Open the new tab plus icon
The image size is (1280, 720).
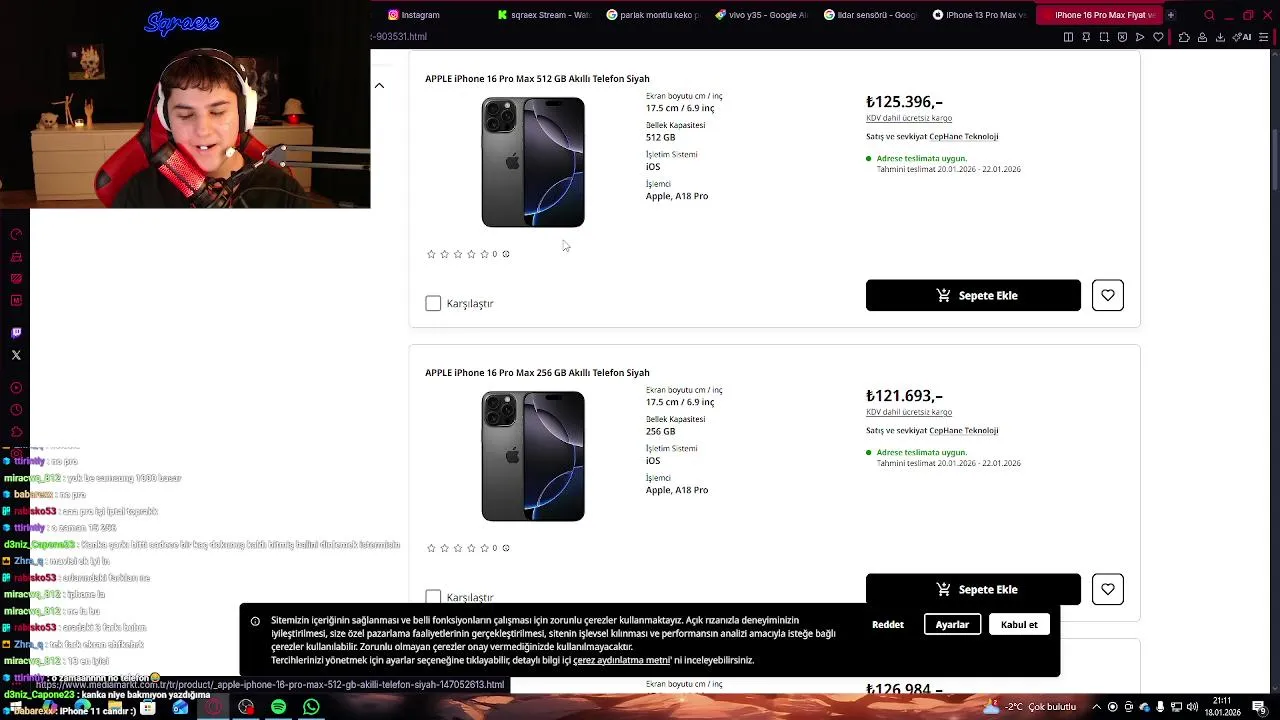1170,15
